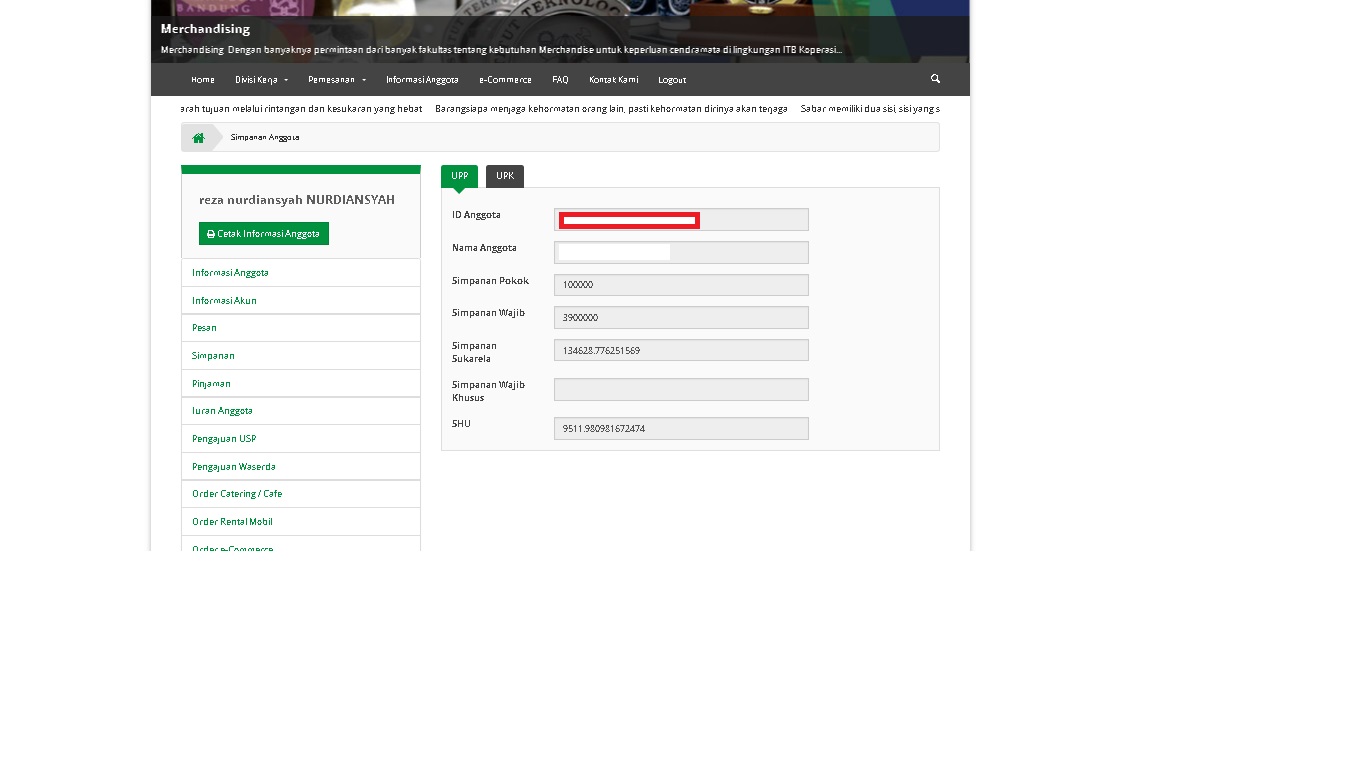
Task: Go to Home in the navigation bar
Action: pos(202,80)
